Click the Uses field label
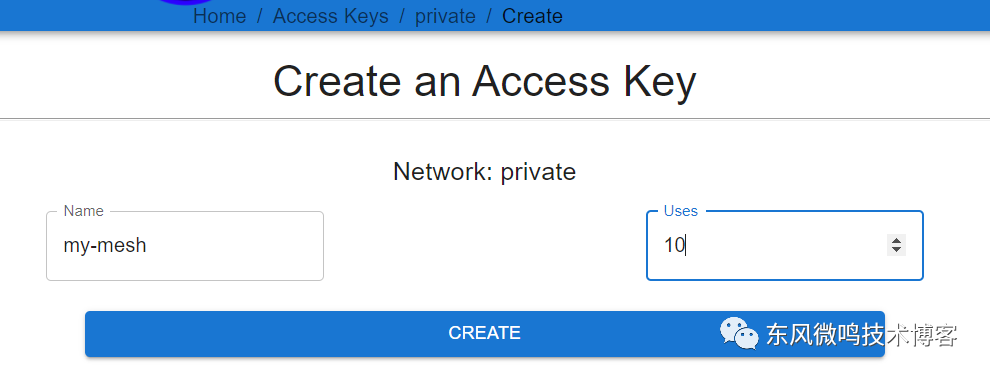The height and width of the screenshot is (379, 990). 681,211
